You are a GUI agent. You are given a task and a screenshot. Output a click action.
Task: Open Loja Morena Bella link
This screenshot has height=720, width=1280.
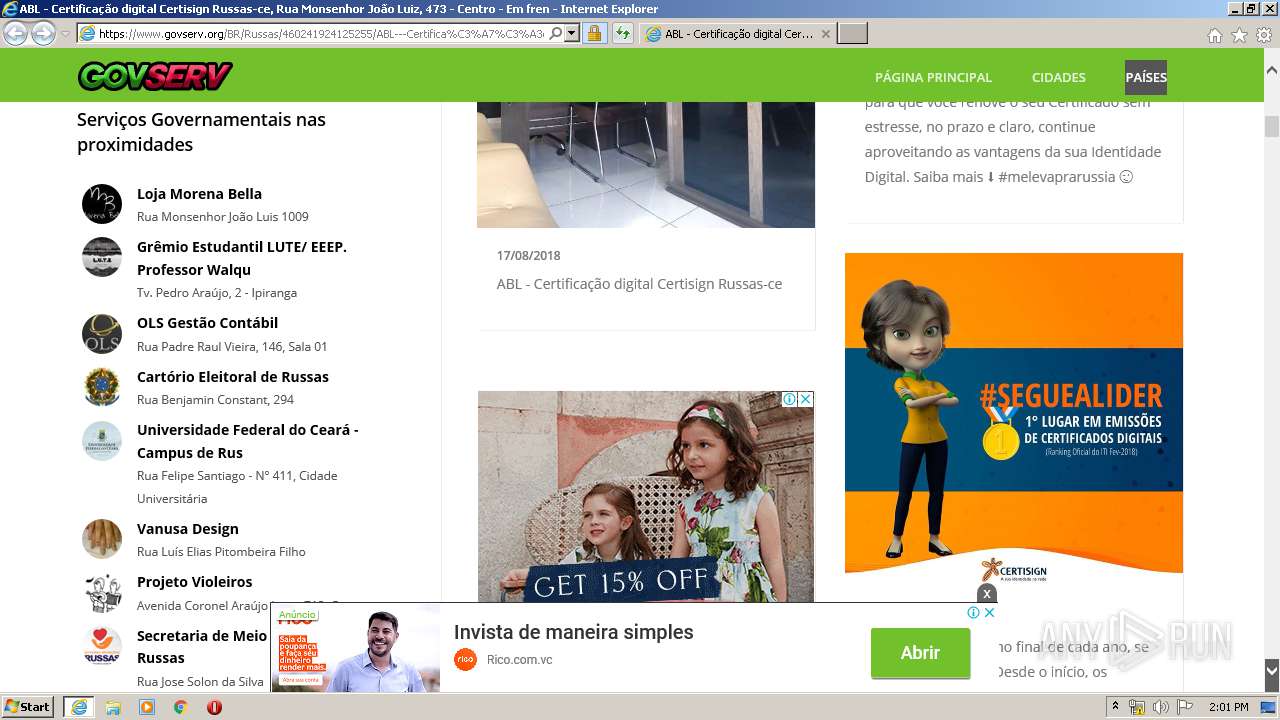coord(199,194)
